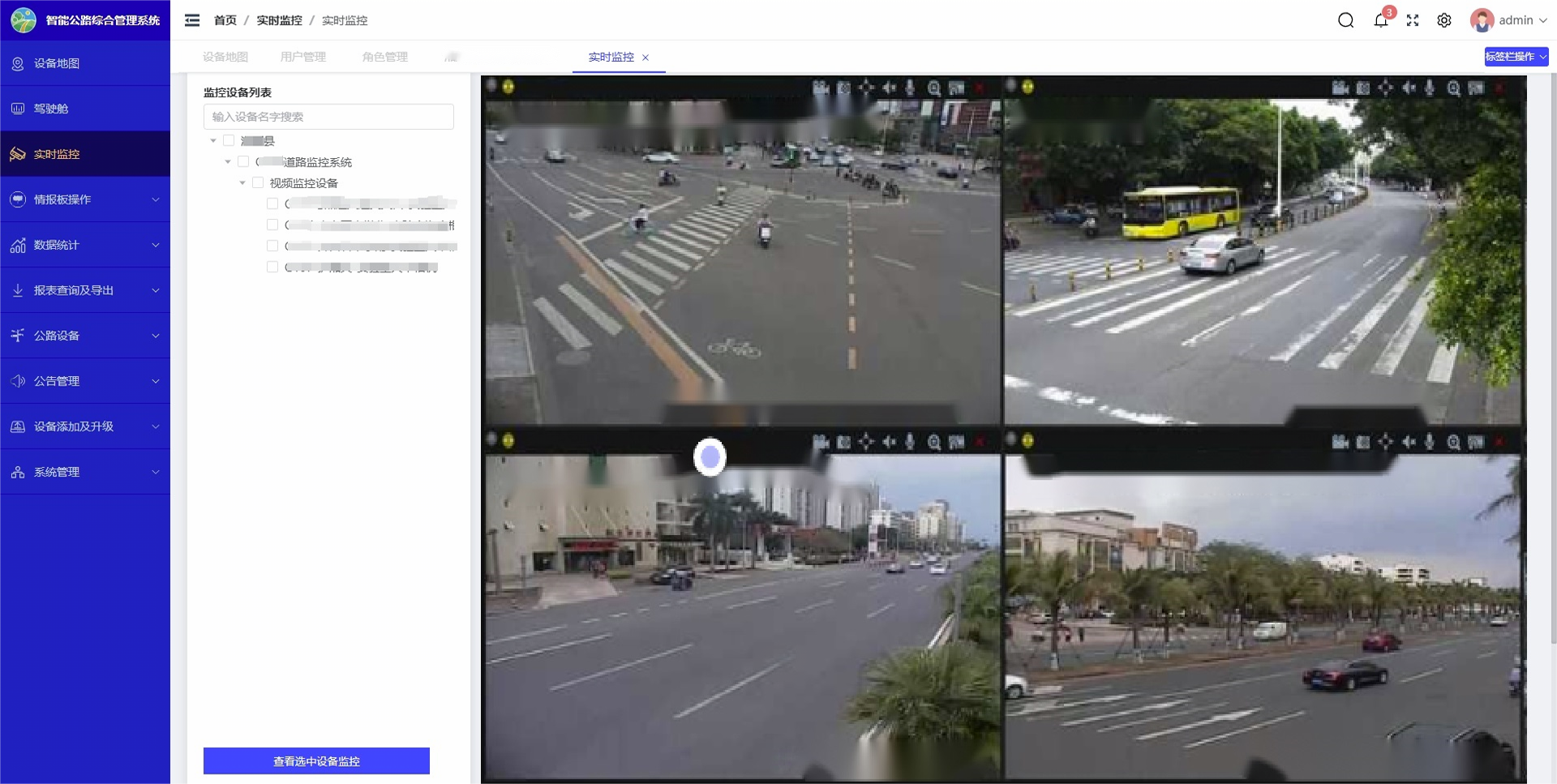
Task: Check the 道路监控系统 checkbox
Action: click(243, 162)
